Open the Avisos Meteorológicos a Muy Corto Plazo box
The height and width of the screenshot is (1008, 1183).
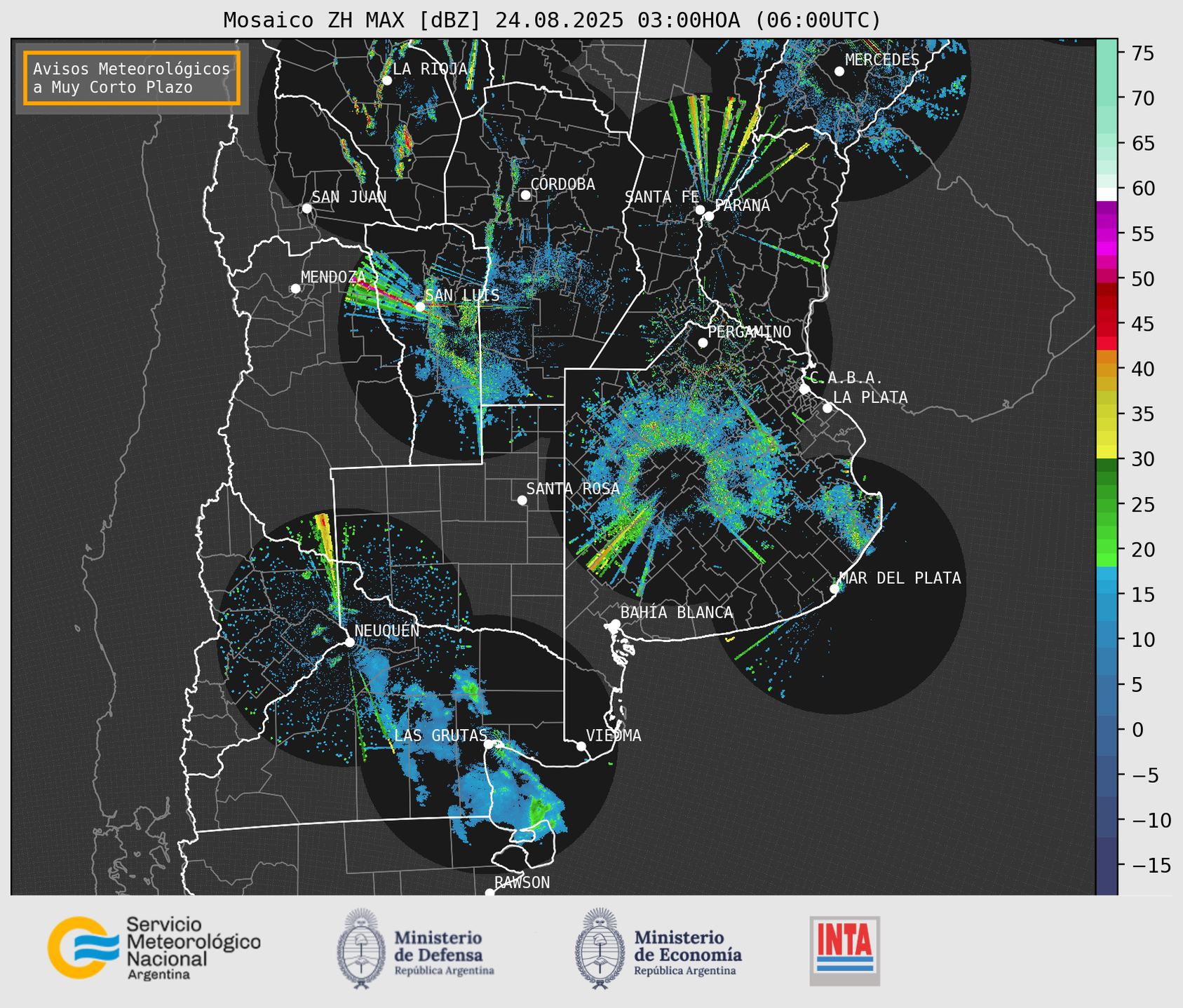point(132,78)
